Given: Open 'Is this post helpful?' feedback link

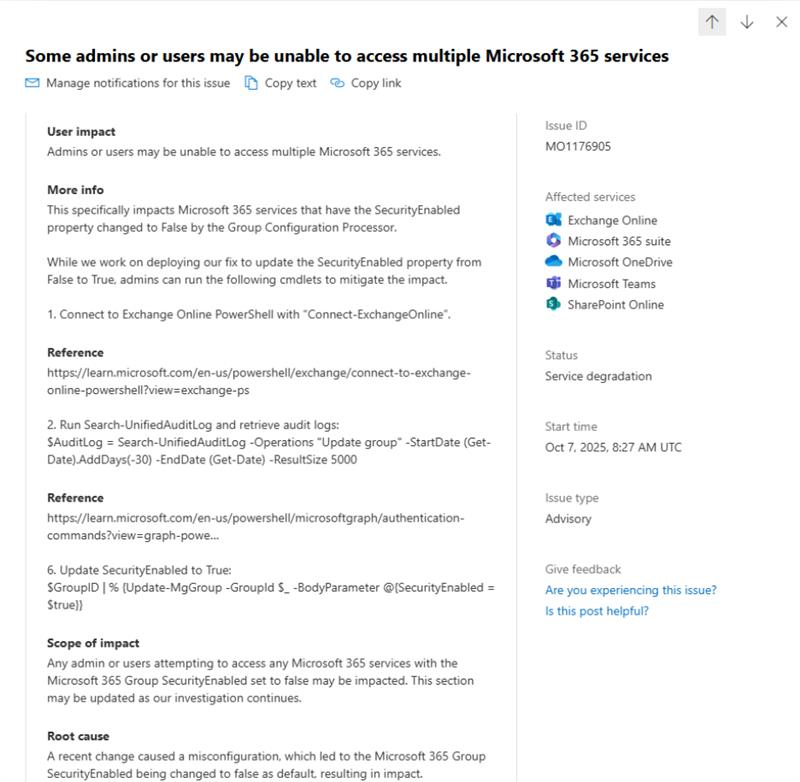Looking at the screenshot, I should [x=596, y=611].
